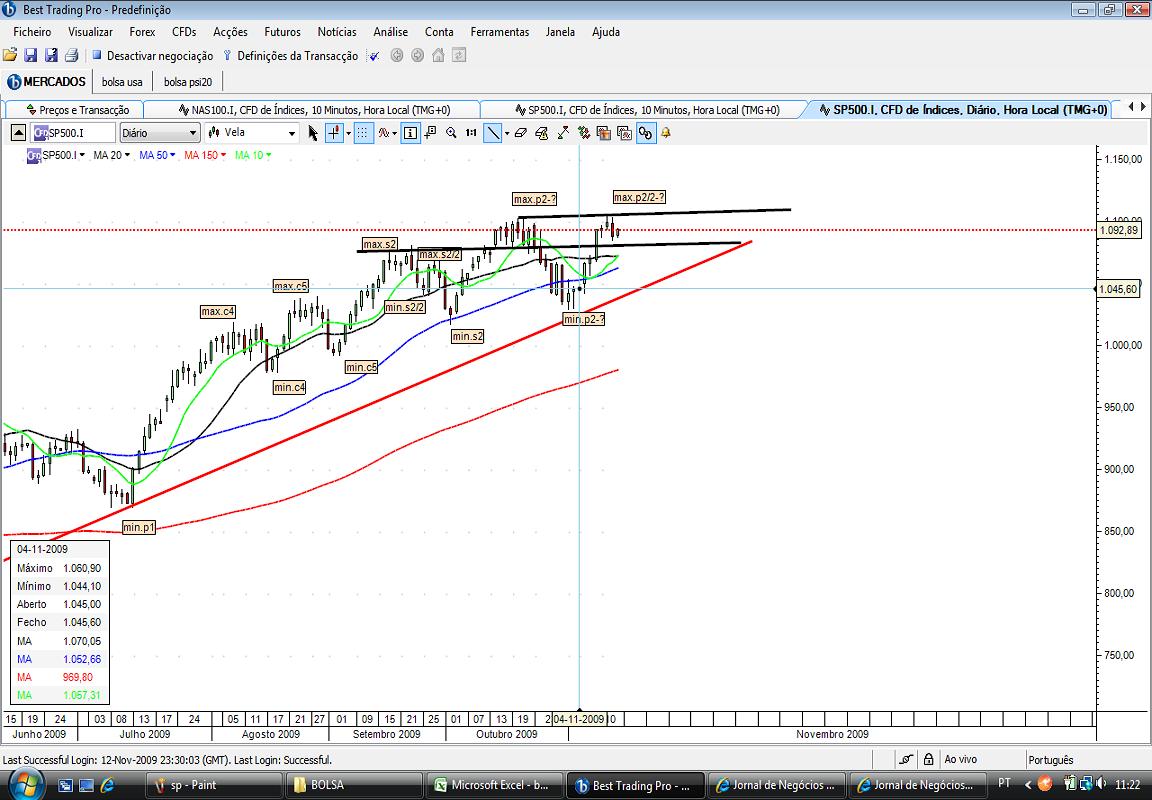Open the Vela chart type dropdown
The image size is (1152, 800).
pos(252,133)
